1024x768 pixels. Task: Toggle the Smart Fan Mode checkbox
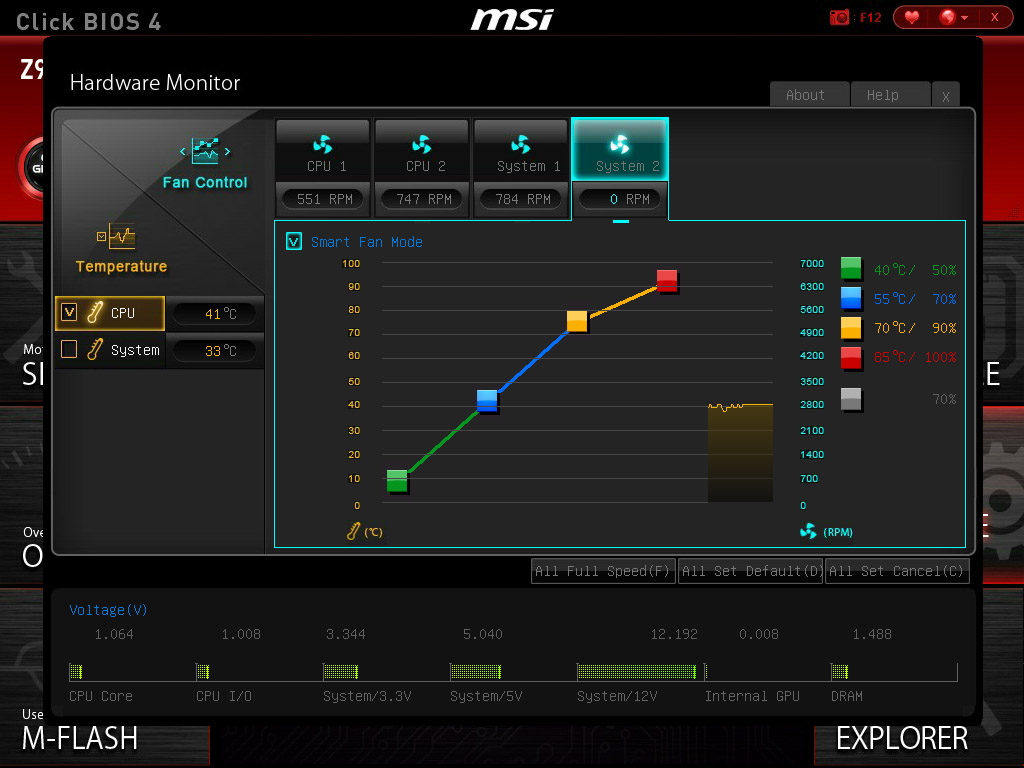pyautogui.click(x=294, y=242)
